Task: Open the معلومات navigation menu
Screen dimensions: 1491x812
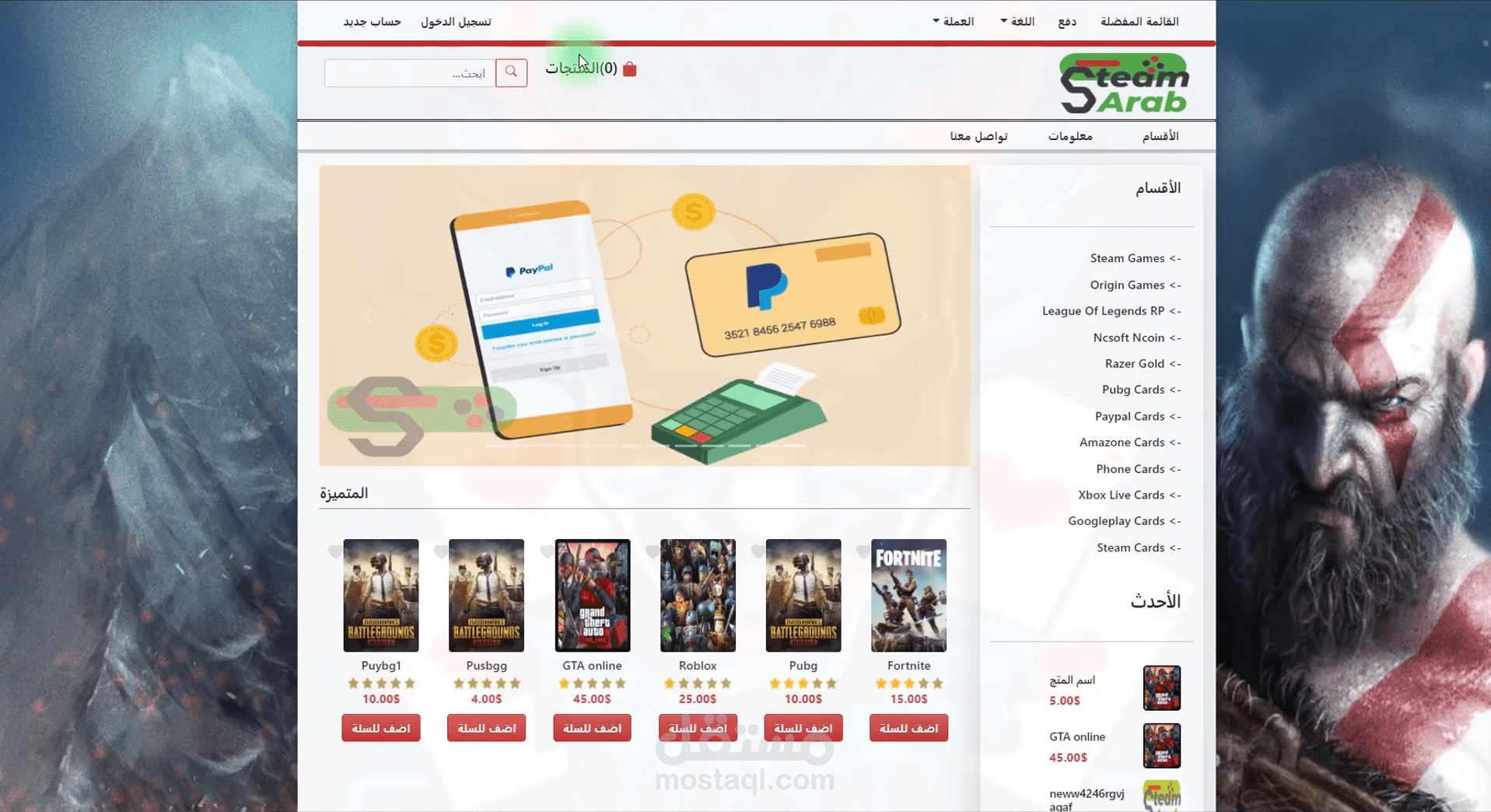Action: coord(1070,136)
